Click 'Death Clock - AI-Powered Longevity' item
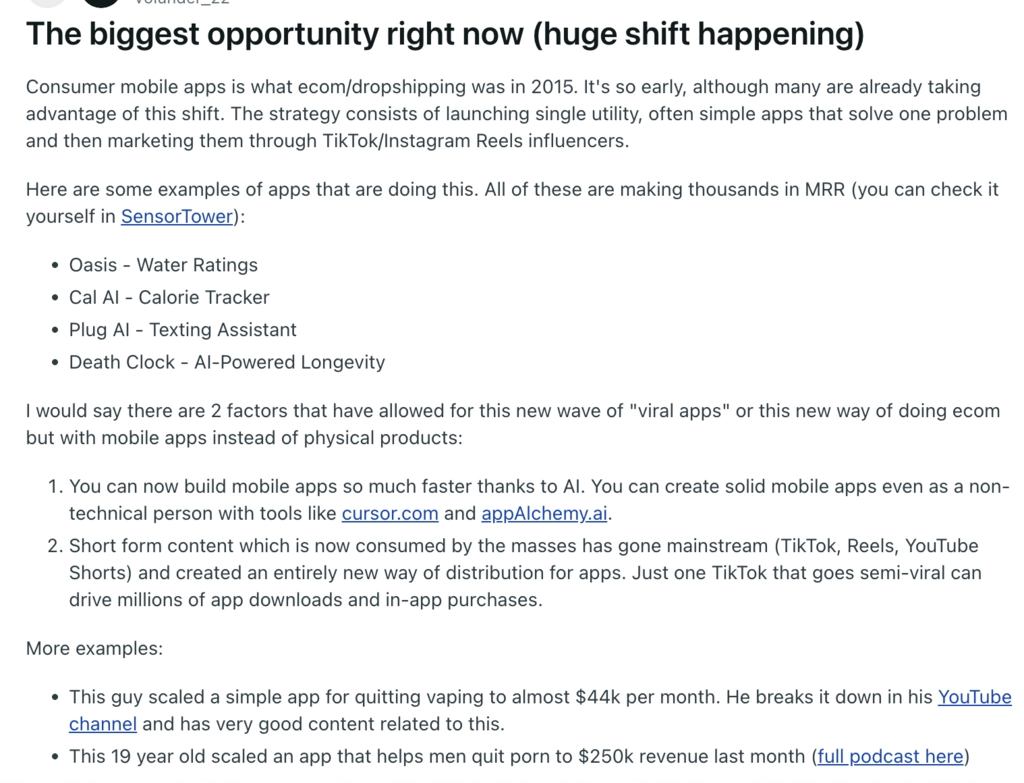 [x=227, y=362]
